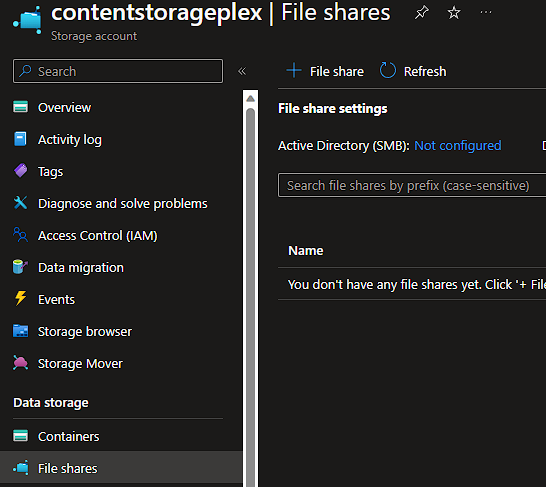This screenshot has height=487, width=546.
Task: Refresh the file shares list
Action: 413,71
